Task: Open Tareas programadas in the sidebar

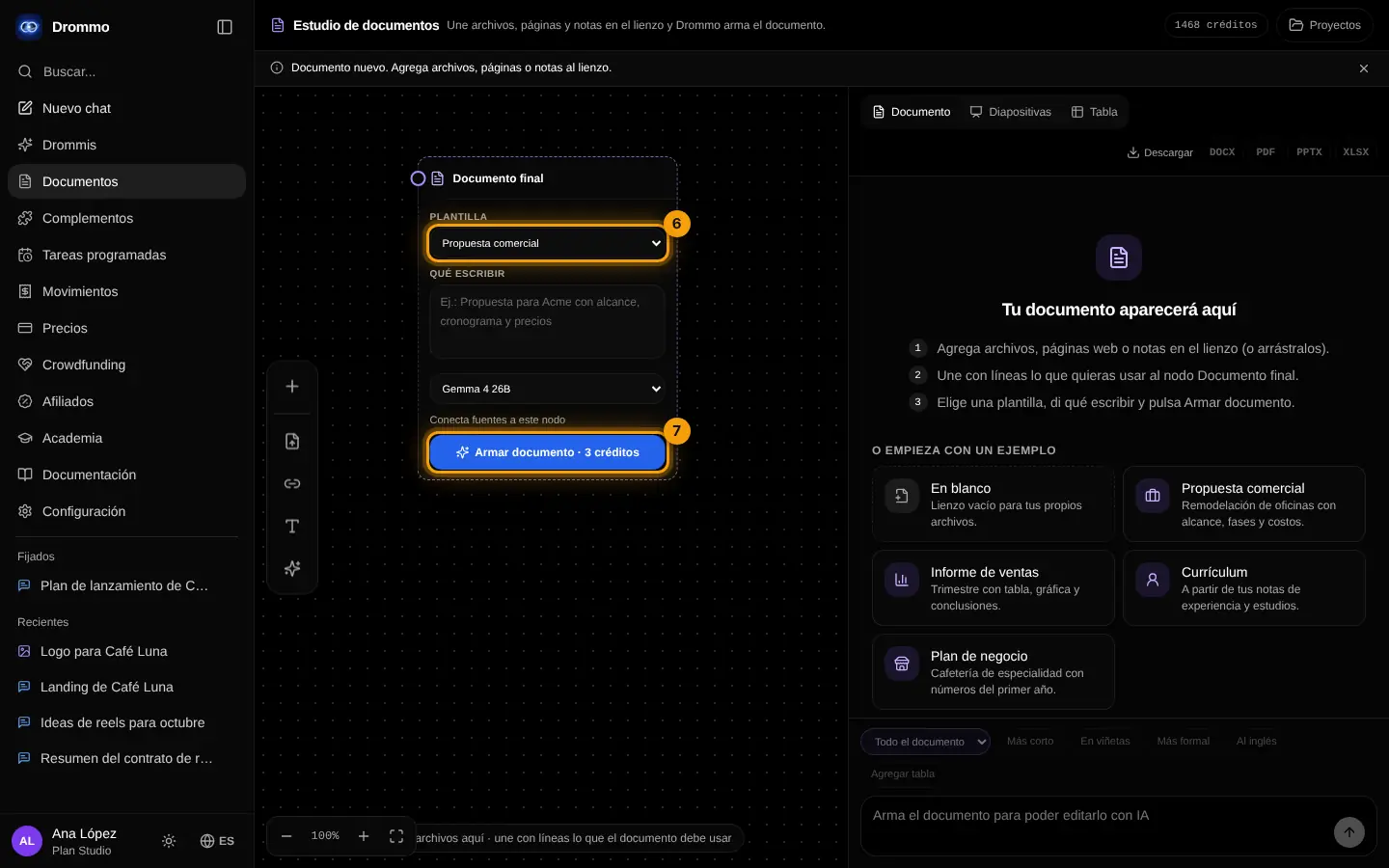Action: click(126, 255)
